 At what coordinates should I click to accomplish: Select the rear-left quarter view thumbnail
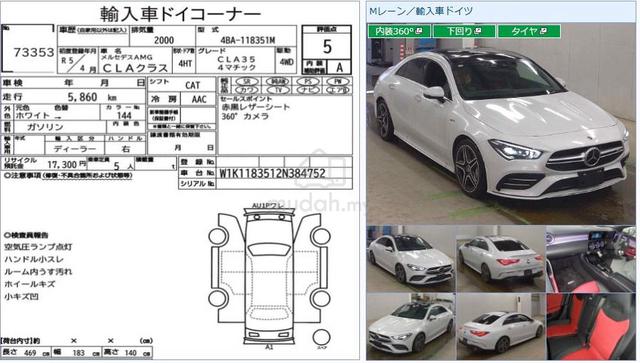tap(501, 326)
